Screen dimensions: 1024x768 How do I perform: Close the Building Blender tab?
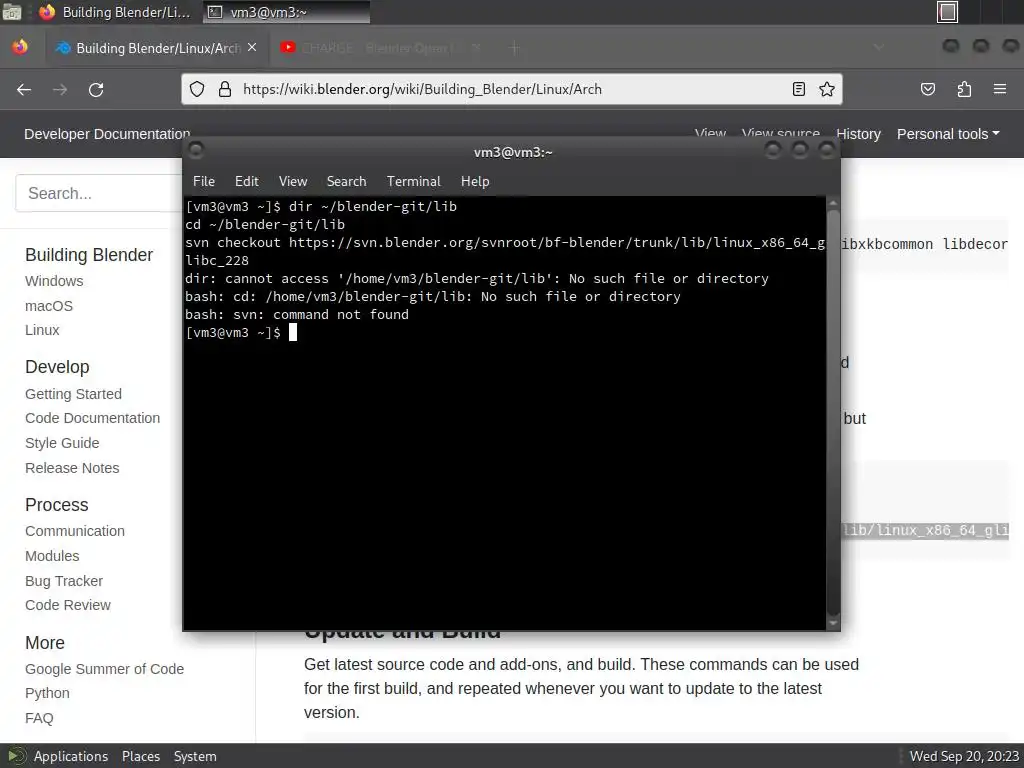click(252, 48)
